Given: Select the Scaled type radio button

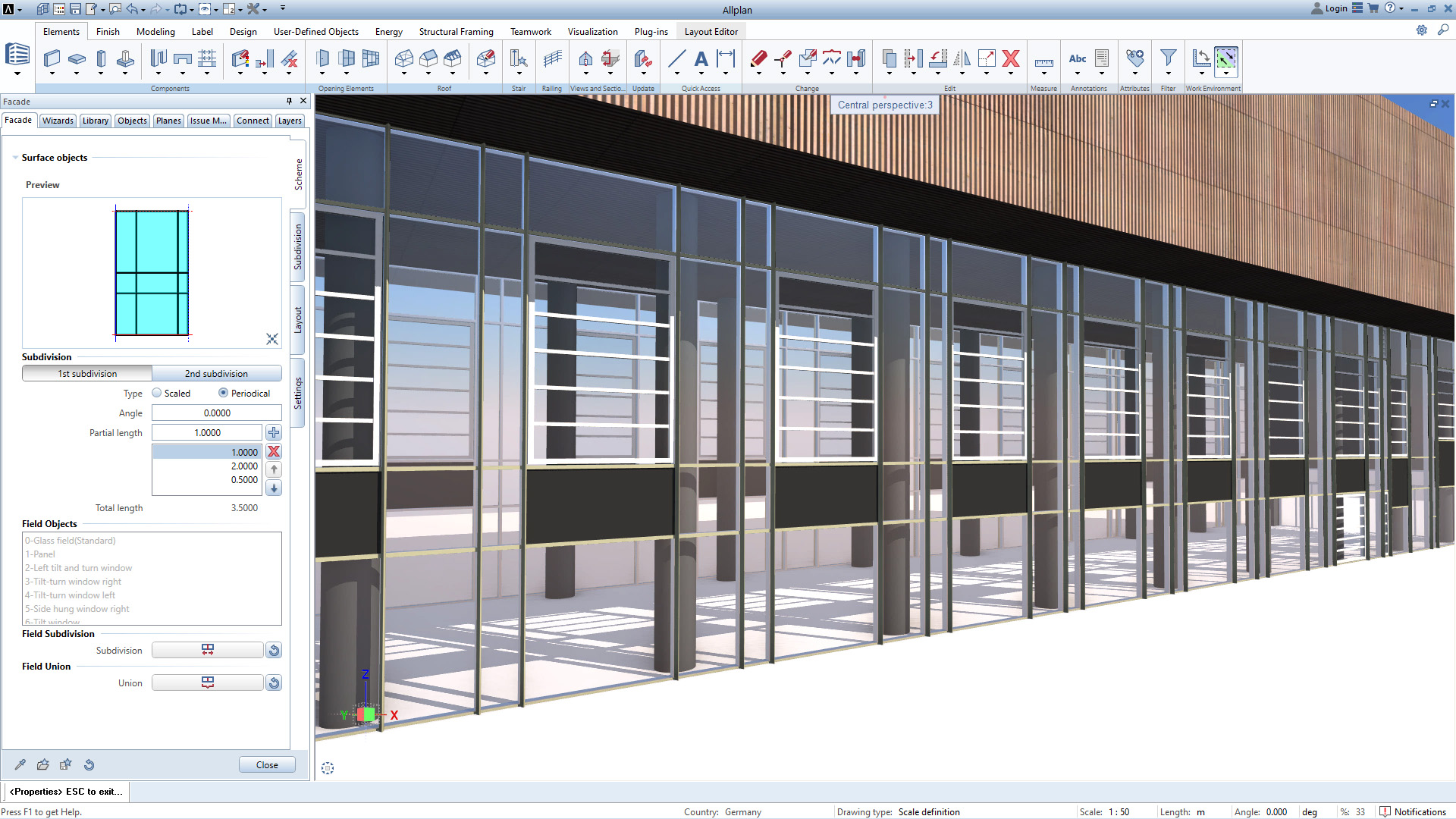Looking at the screenshot, I should pyautogui.click(x=157, y=393).
